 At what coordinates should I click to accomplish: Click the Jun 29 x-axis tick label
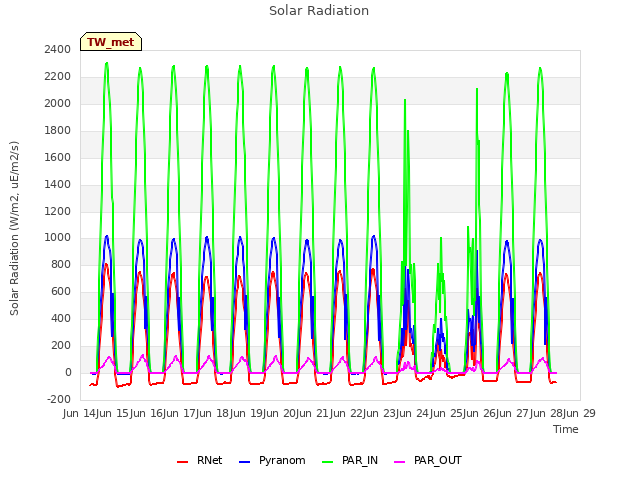click(580, 413)
